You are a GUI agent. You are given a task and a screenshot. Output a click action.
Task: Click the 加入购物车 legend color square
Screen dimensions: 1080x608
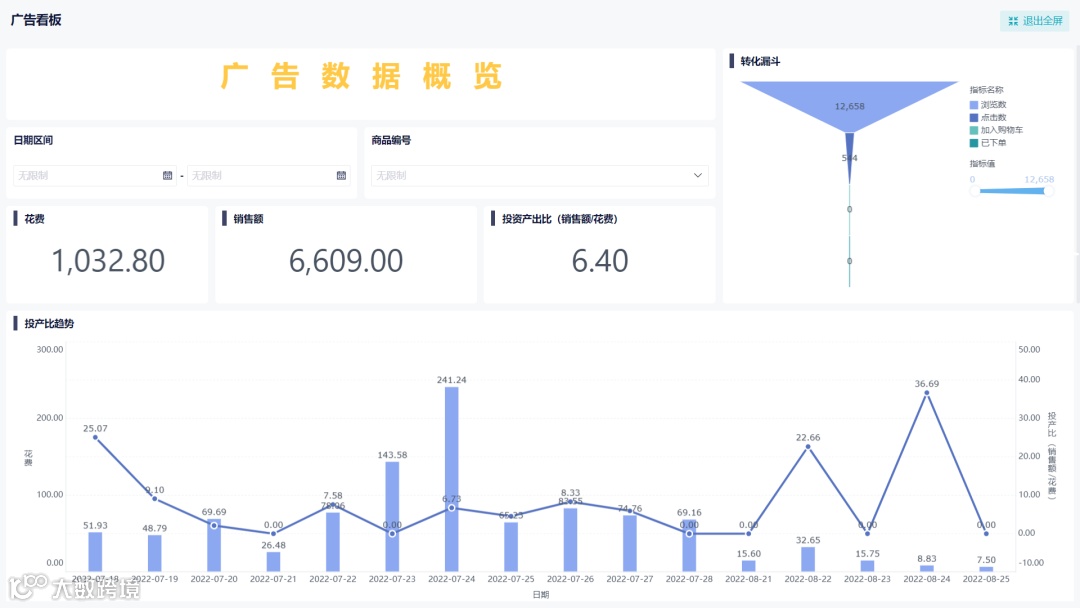(974, 129)
